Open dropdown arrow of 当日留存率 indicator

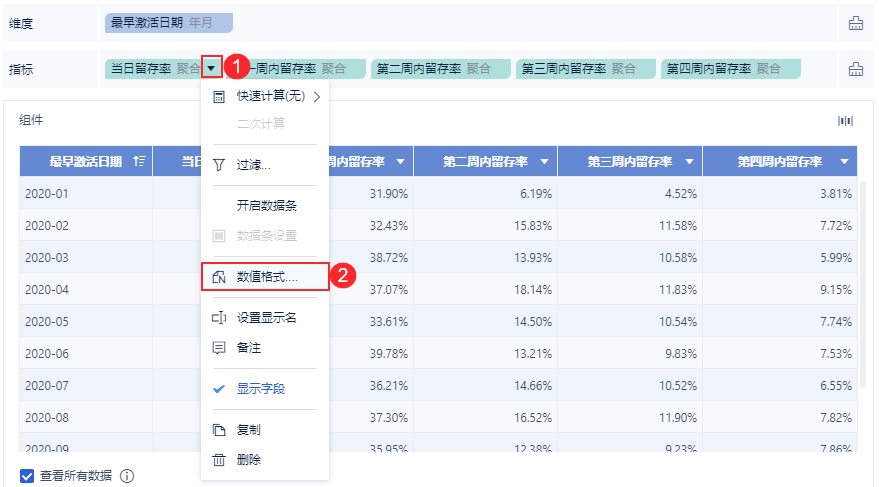click(x=212, y=69)
